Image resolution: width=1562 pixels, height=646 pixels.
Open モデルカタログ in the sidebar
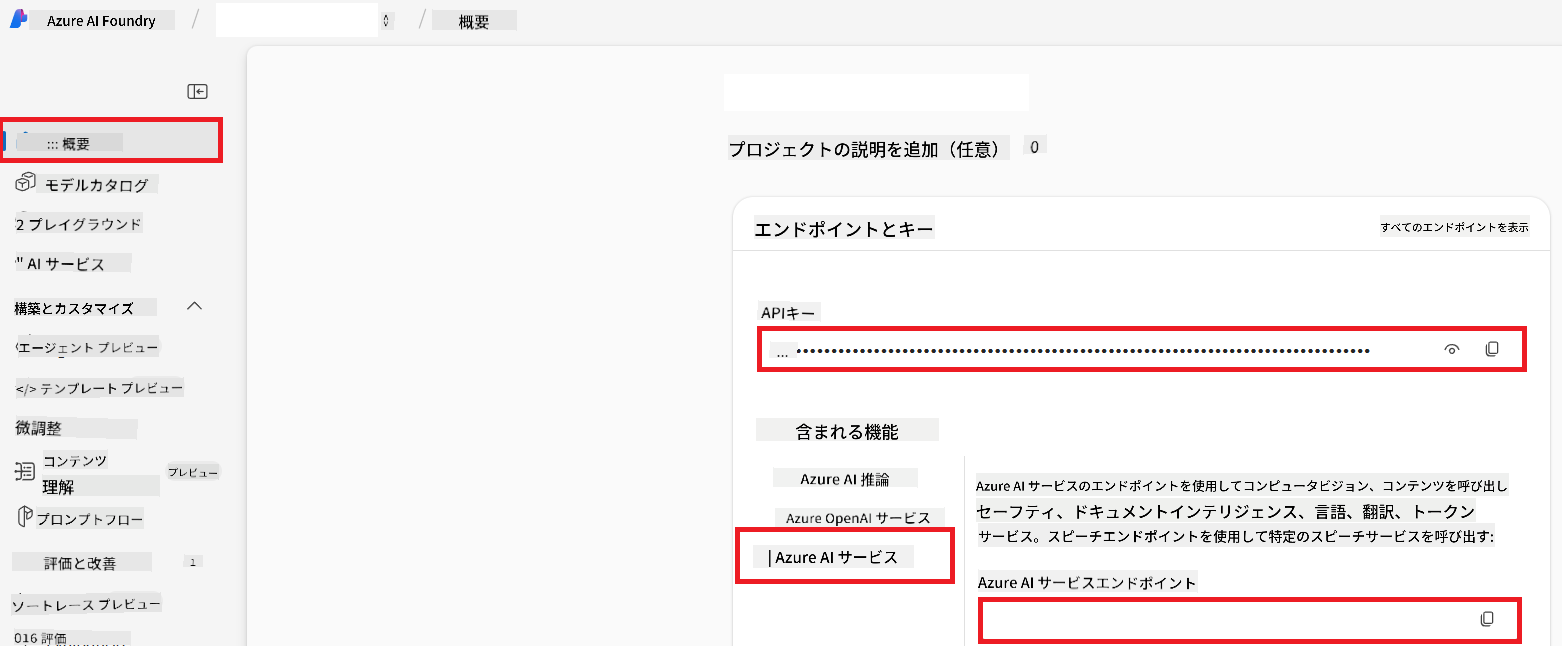coord(96,185)
